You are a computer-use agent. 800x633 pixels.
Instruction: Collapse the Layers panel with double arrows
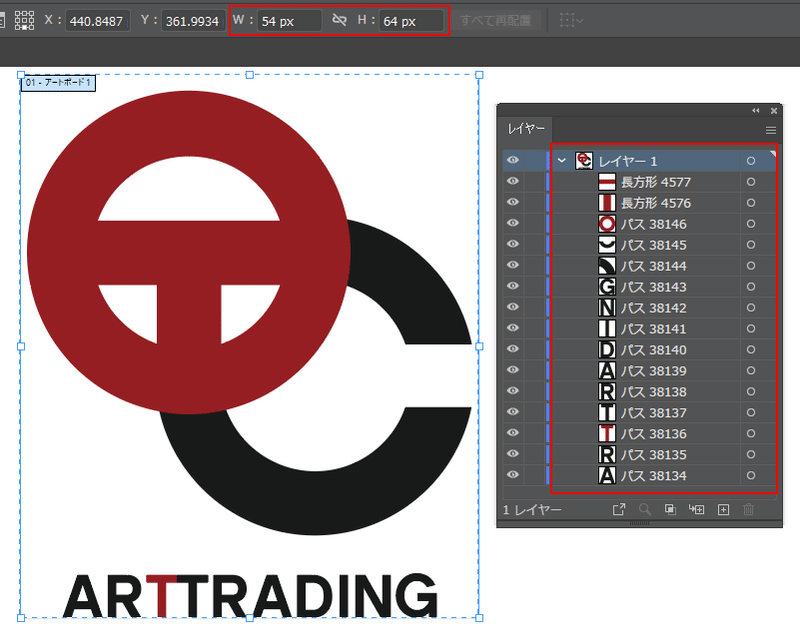click(756, 111)
